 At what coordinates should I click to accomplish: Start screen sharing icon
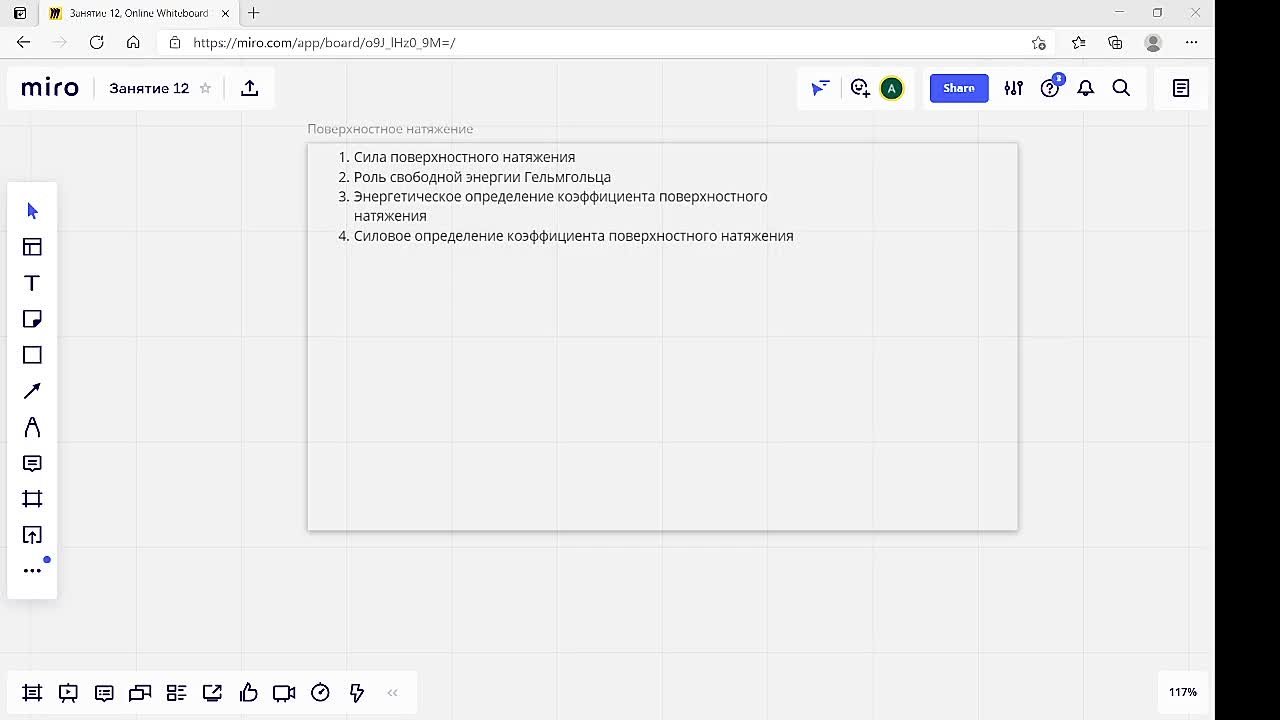tap(212, 692)
